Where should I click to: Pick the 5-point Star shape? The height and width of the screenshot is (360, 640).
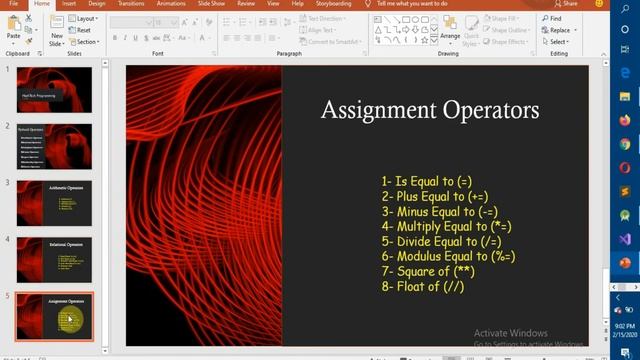pyautogui.click(x=425, y=40)
